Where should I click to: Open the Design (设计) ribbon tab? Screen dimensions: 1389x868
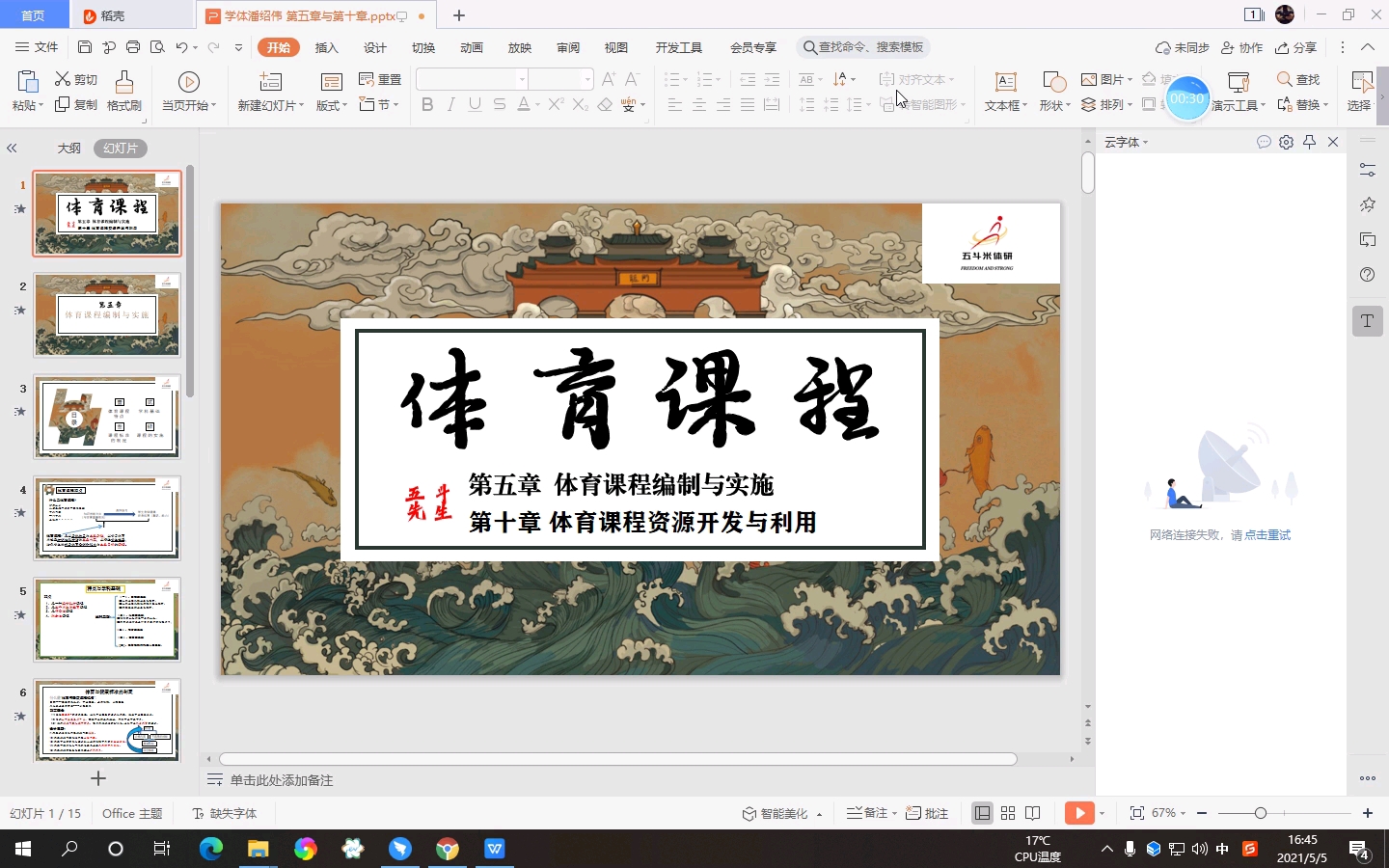coord(375,47)
